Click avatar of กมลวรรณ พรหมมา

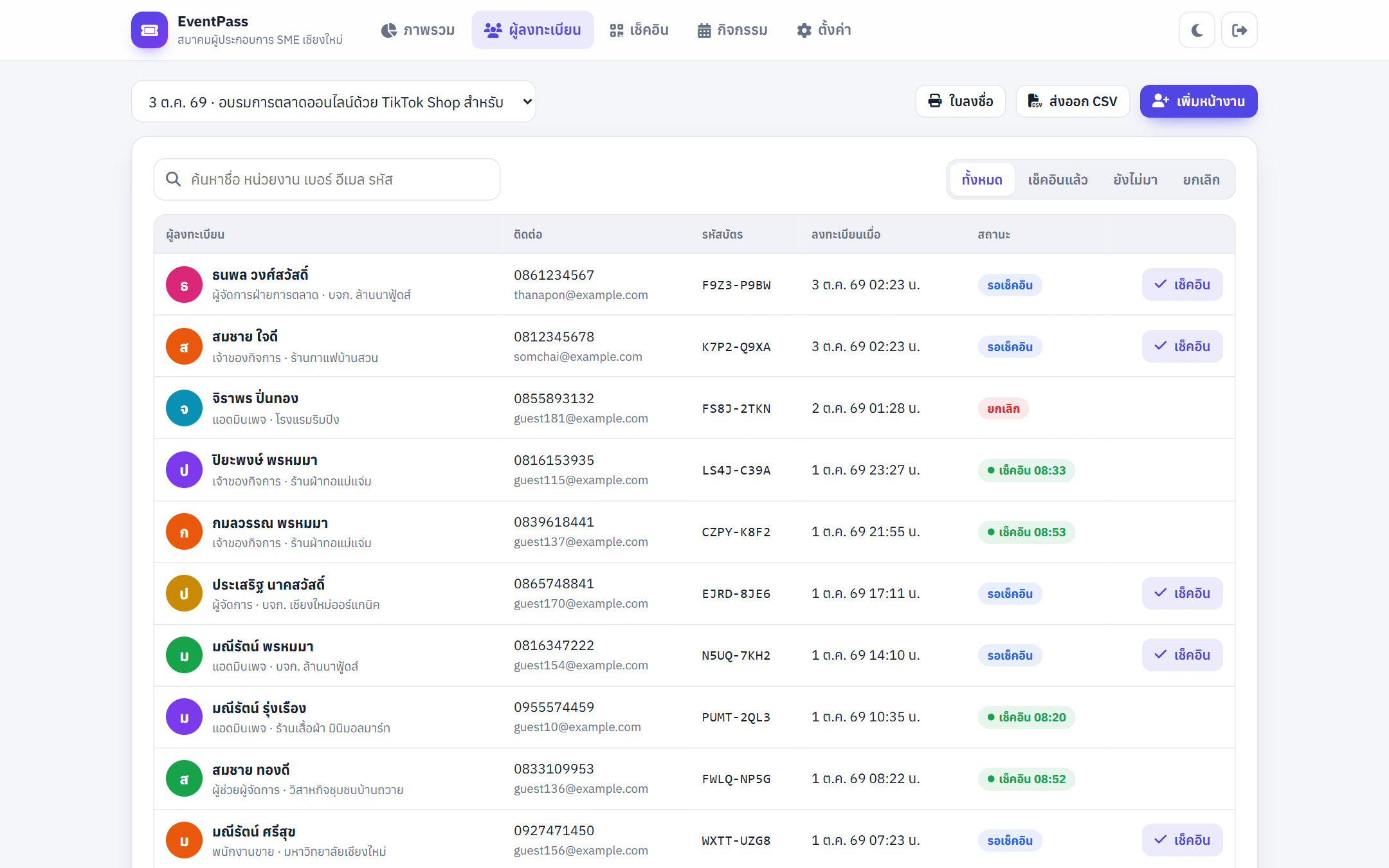pyautogui.click(x=185, y=532)
